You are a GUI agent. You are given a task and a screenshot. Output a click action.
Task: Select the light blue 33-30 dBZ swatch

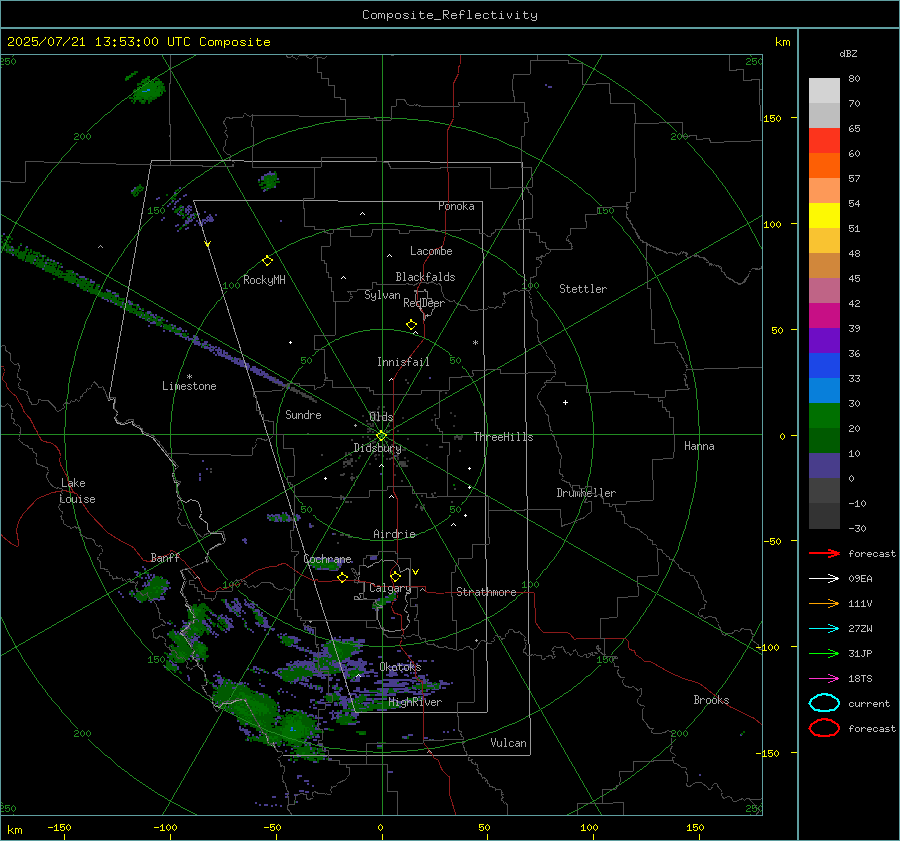(824, 390)
